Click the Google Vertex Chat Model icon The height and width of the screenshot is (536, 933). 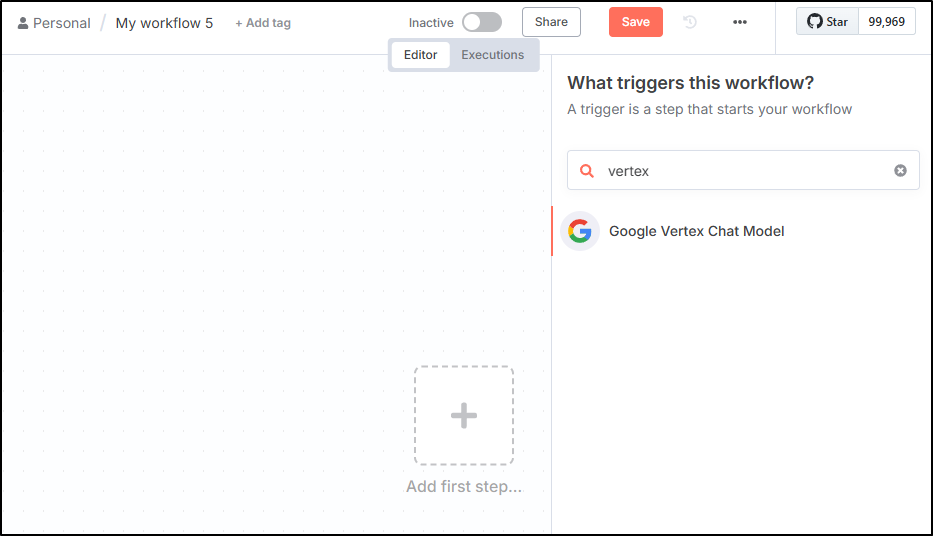point(580,231)
